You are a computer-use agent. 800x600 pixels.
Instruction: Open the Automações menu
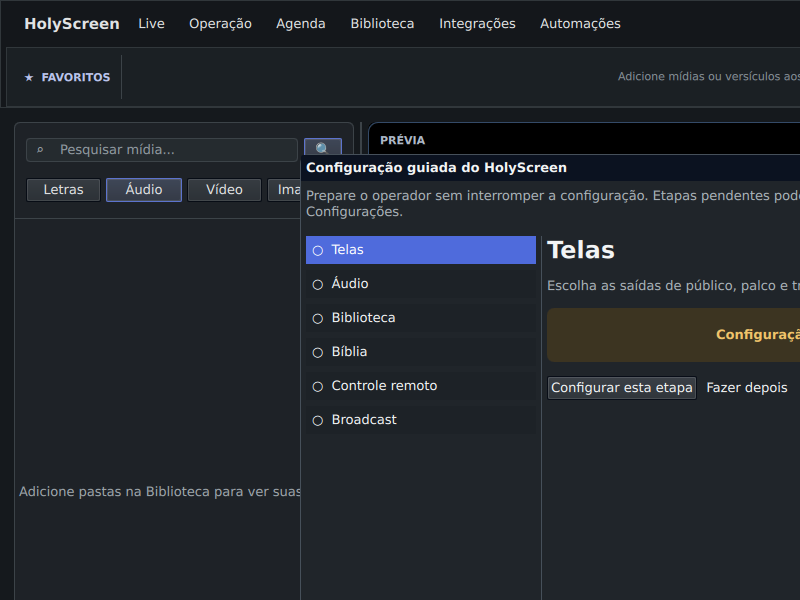coord(580,23)
